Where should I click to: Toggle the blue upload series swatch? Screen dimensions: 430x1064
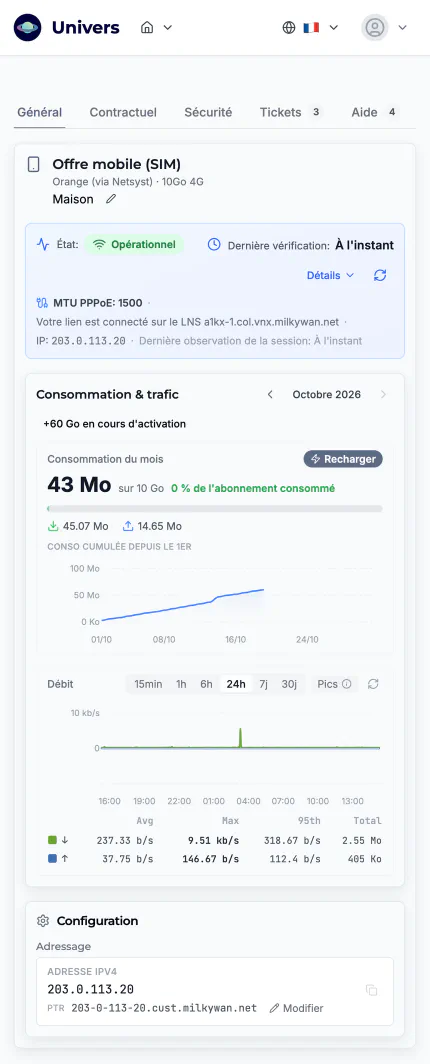pos(52,859)
